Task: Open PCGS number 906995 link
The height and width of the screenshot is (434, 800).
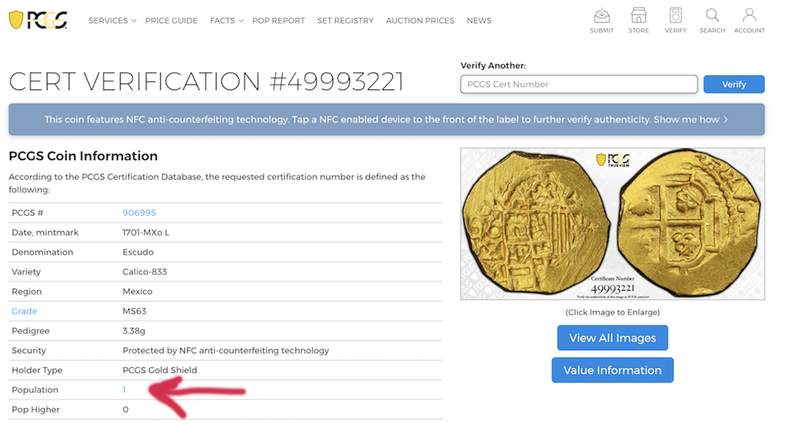Action: pos(139,213)
